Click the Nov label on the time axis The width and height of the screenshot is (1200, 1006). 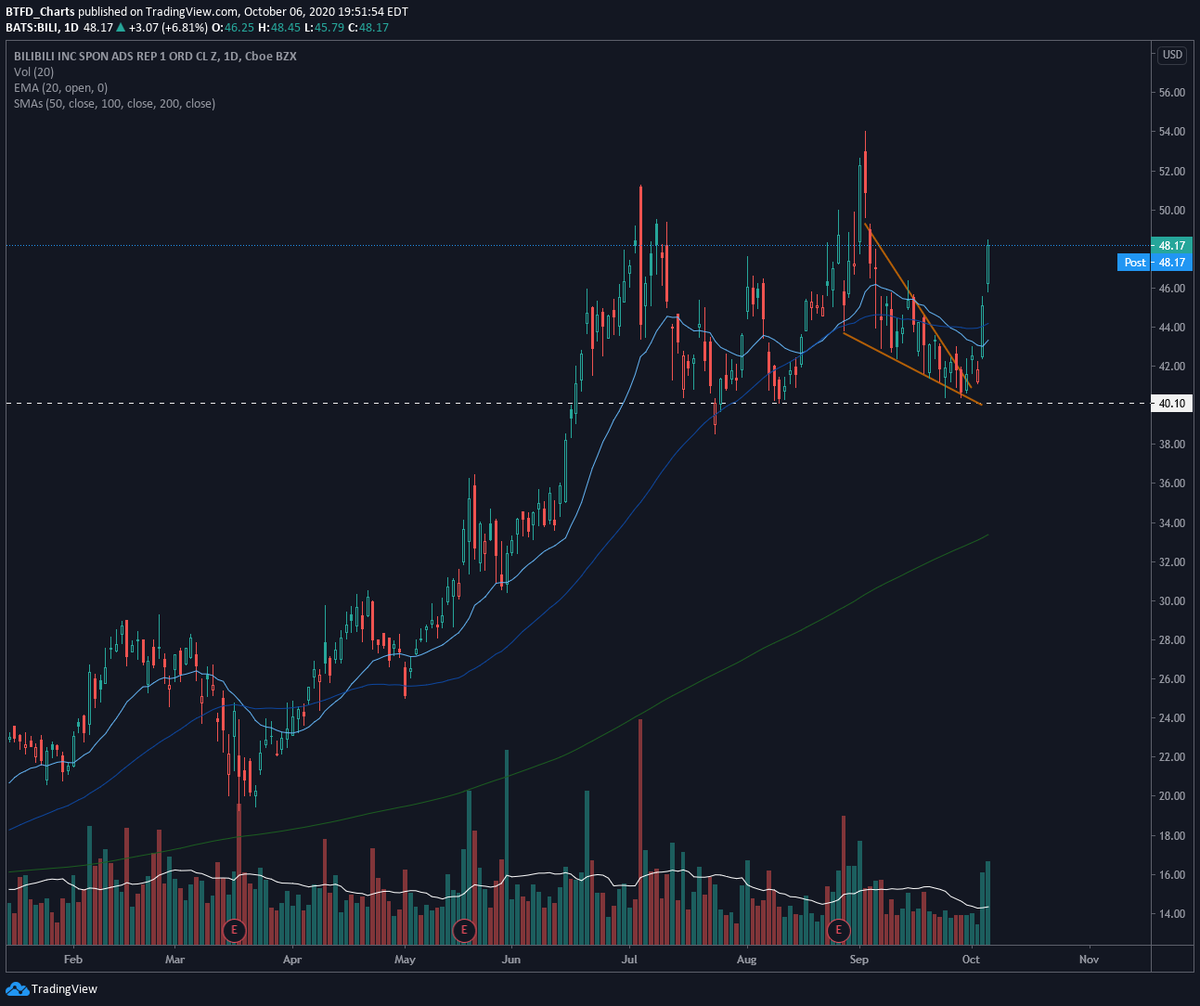click(x=1089, y=960)
